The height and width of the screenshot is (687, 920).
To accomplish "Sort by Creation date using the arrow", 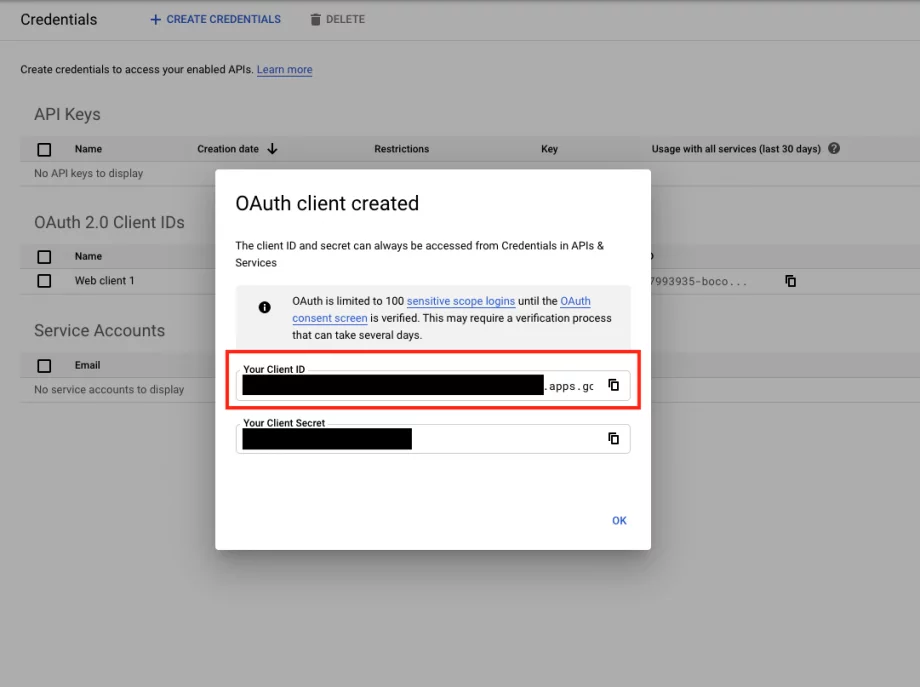I will pos(272,148).
